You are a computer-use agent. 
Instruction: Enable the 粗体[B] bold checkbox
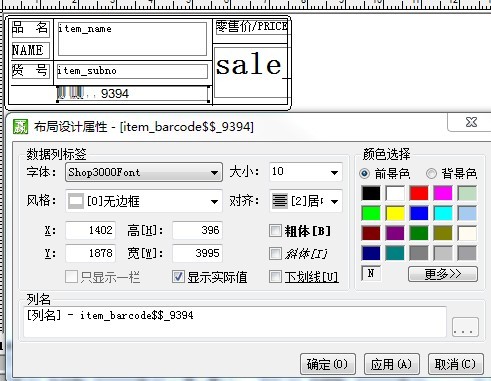coord(275,231)
